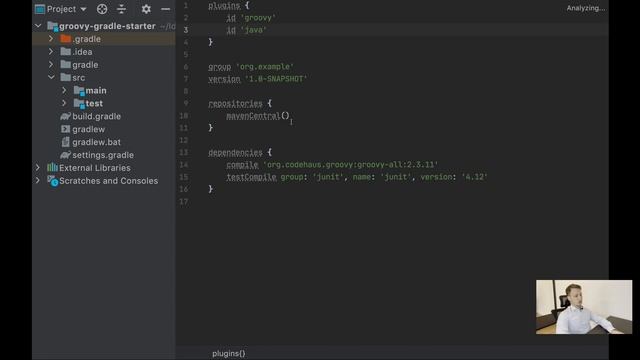Click the External Libraries icon

pyautogui.click(x=52, y=167)
